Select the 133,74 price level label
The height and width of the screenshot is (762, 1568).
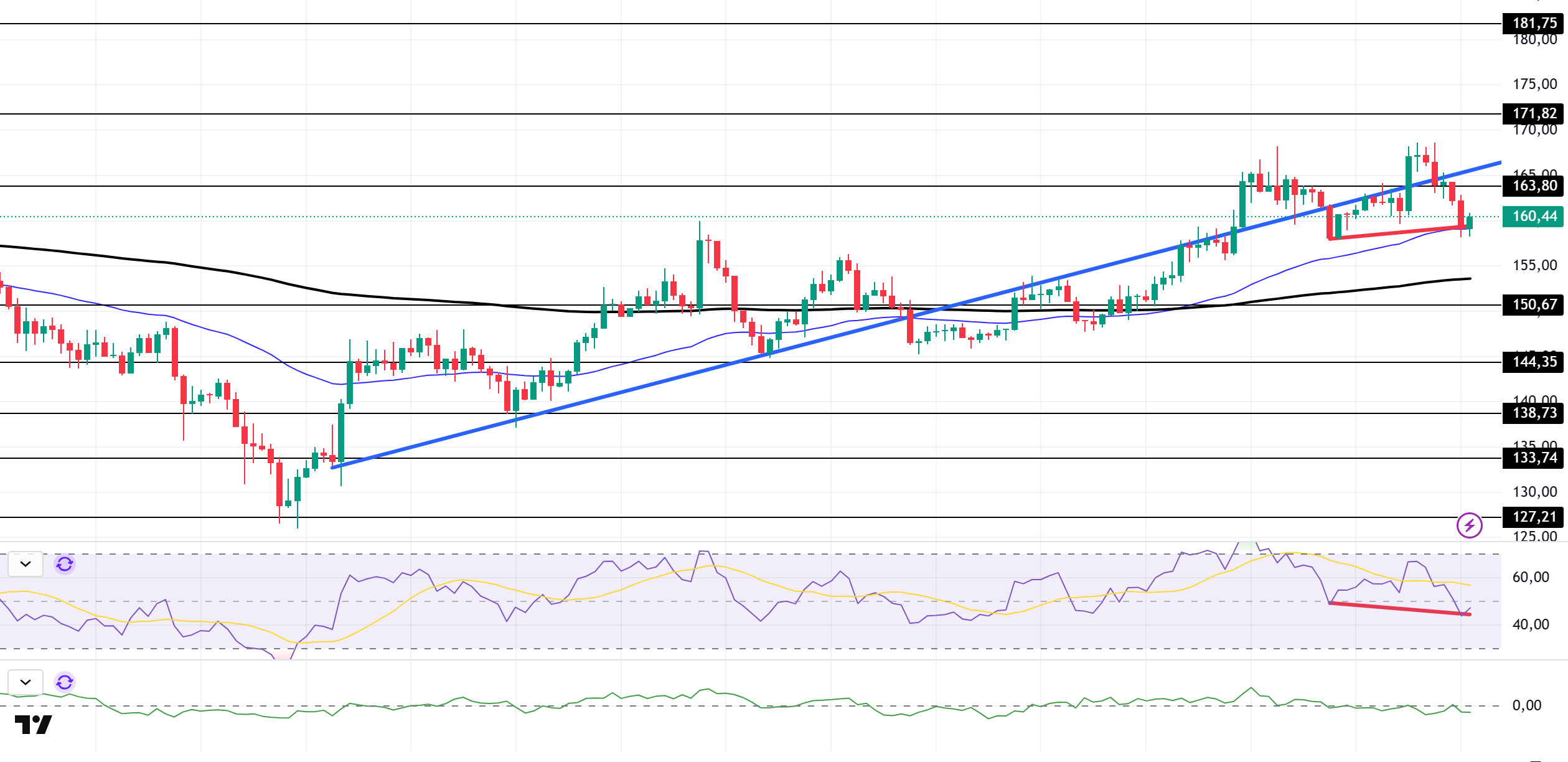tap(1533, 458)
